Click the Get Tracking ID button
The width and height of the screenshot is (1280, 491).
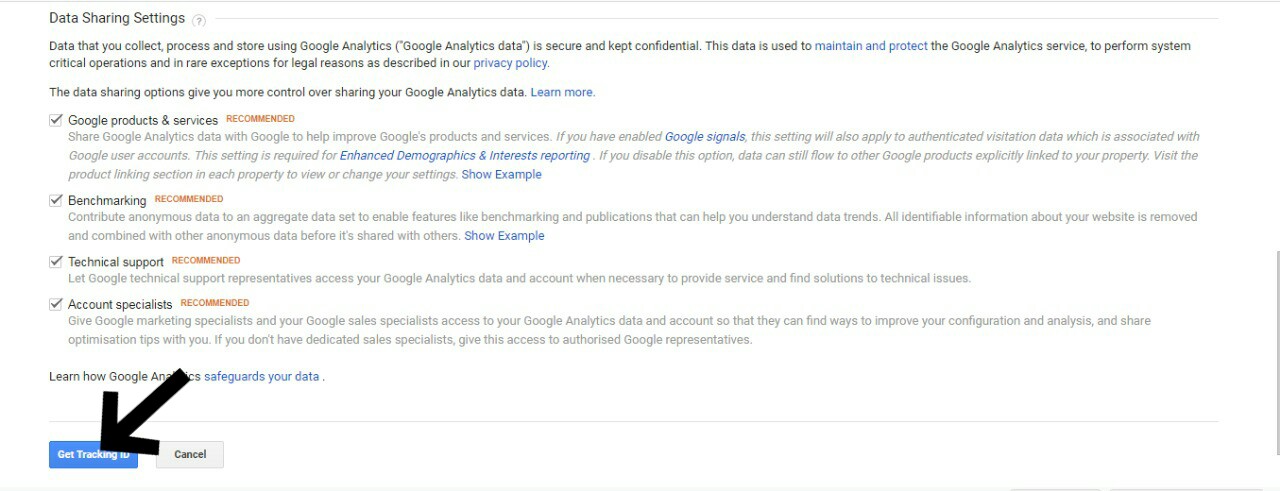click(x=93, y=455)
